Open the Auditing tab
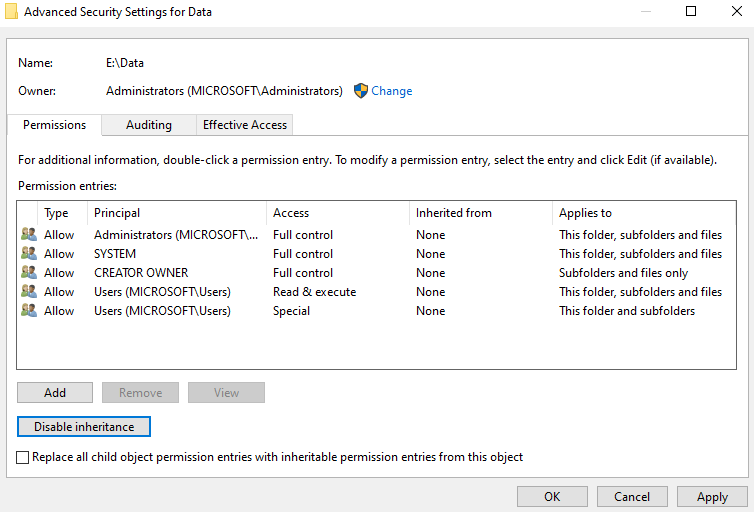This screenshot has height=512, width=754. point(149,125)
